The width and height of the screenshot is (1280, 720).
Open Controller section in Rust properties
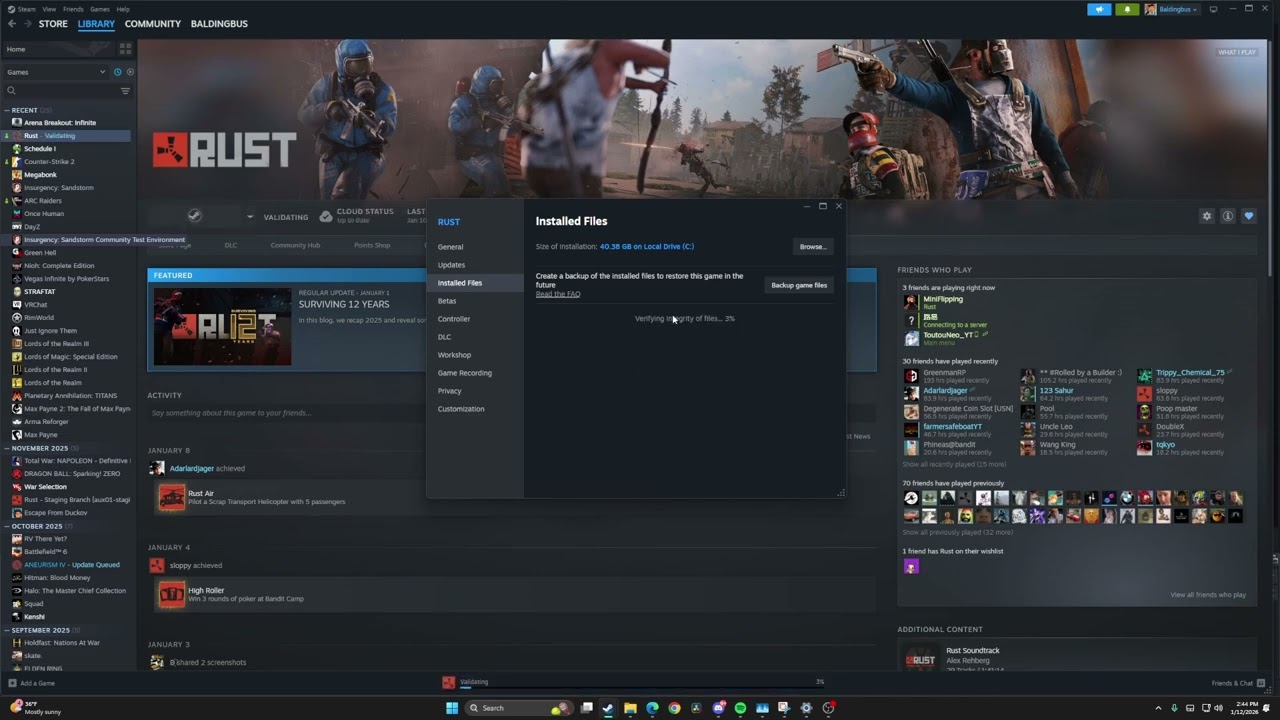[454, 319]
